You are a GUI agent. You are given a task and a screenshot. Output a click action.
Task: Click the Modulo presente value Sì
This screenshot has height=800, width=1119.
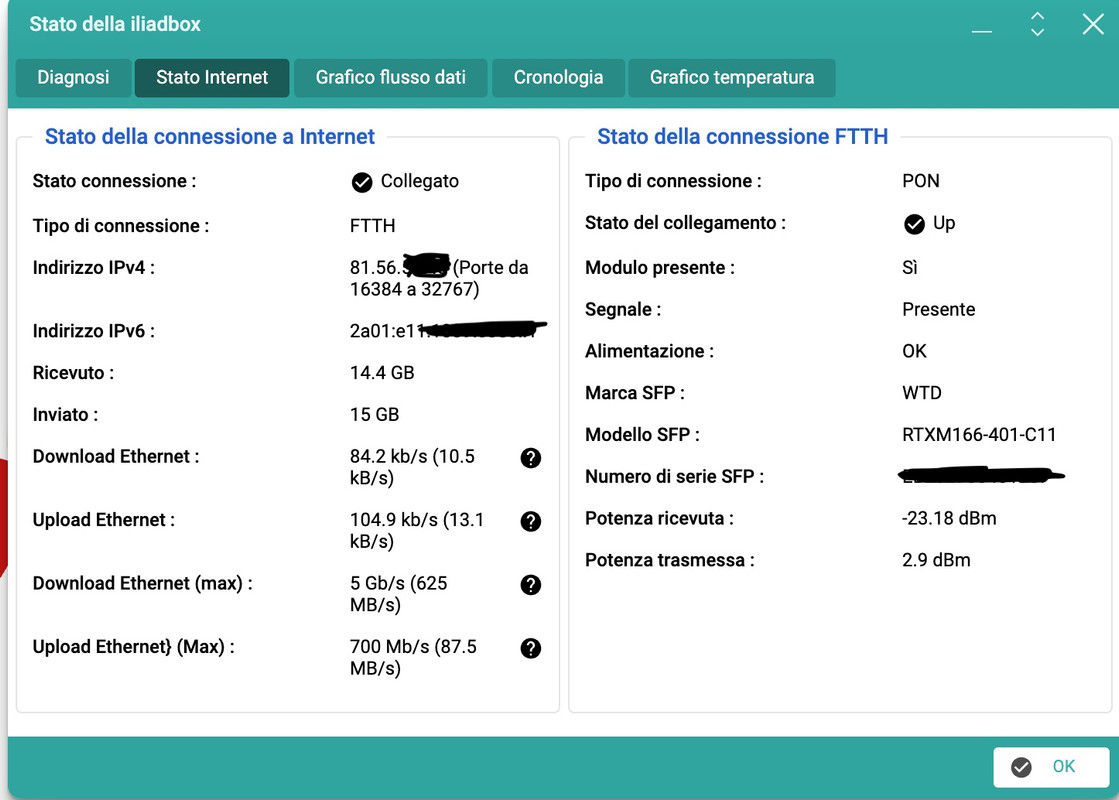910,268
